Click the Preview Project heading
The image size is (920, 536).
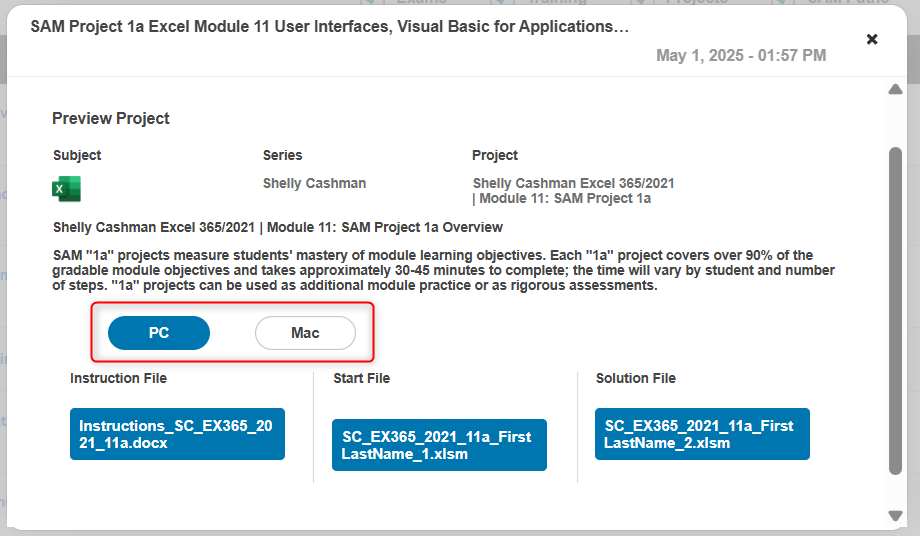[111, 118]
